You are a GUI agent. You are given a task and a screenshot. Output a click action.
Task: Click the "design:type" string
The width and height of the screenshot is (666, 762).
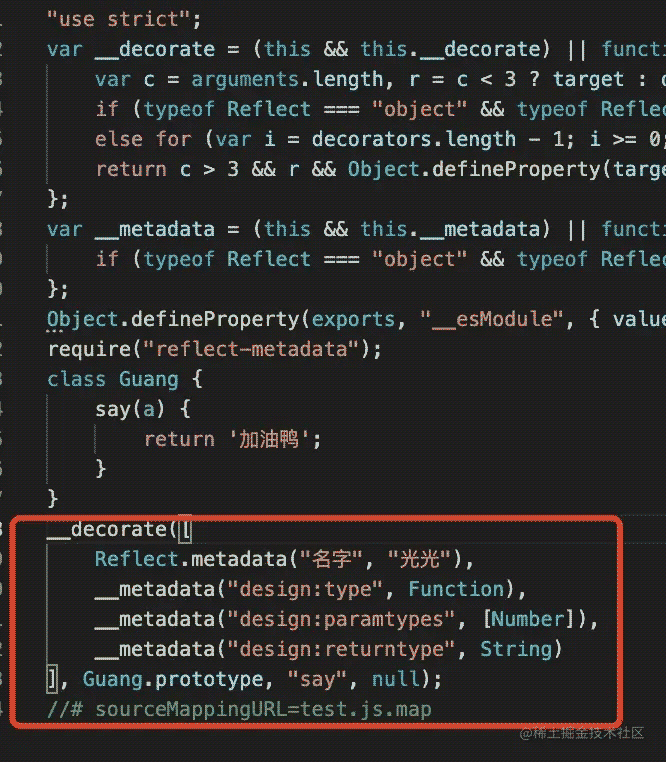tap(305, 589)
